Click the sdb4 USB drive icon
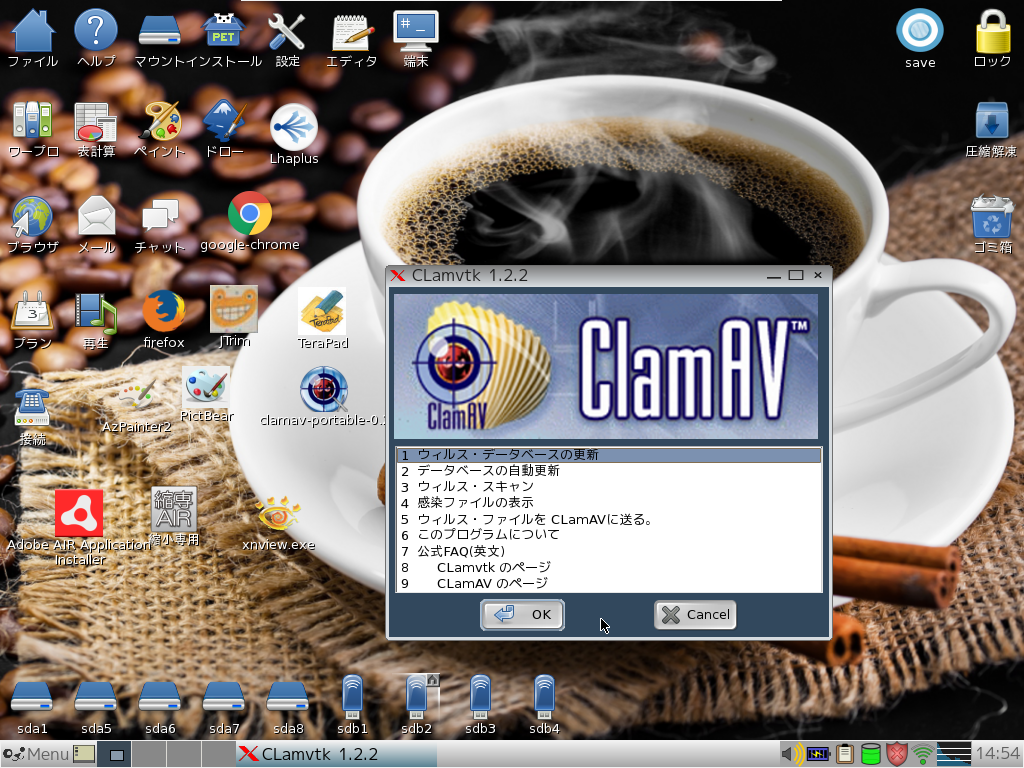Screen dimensions: 1024x768 tap(544, 696)
